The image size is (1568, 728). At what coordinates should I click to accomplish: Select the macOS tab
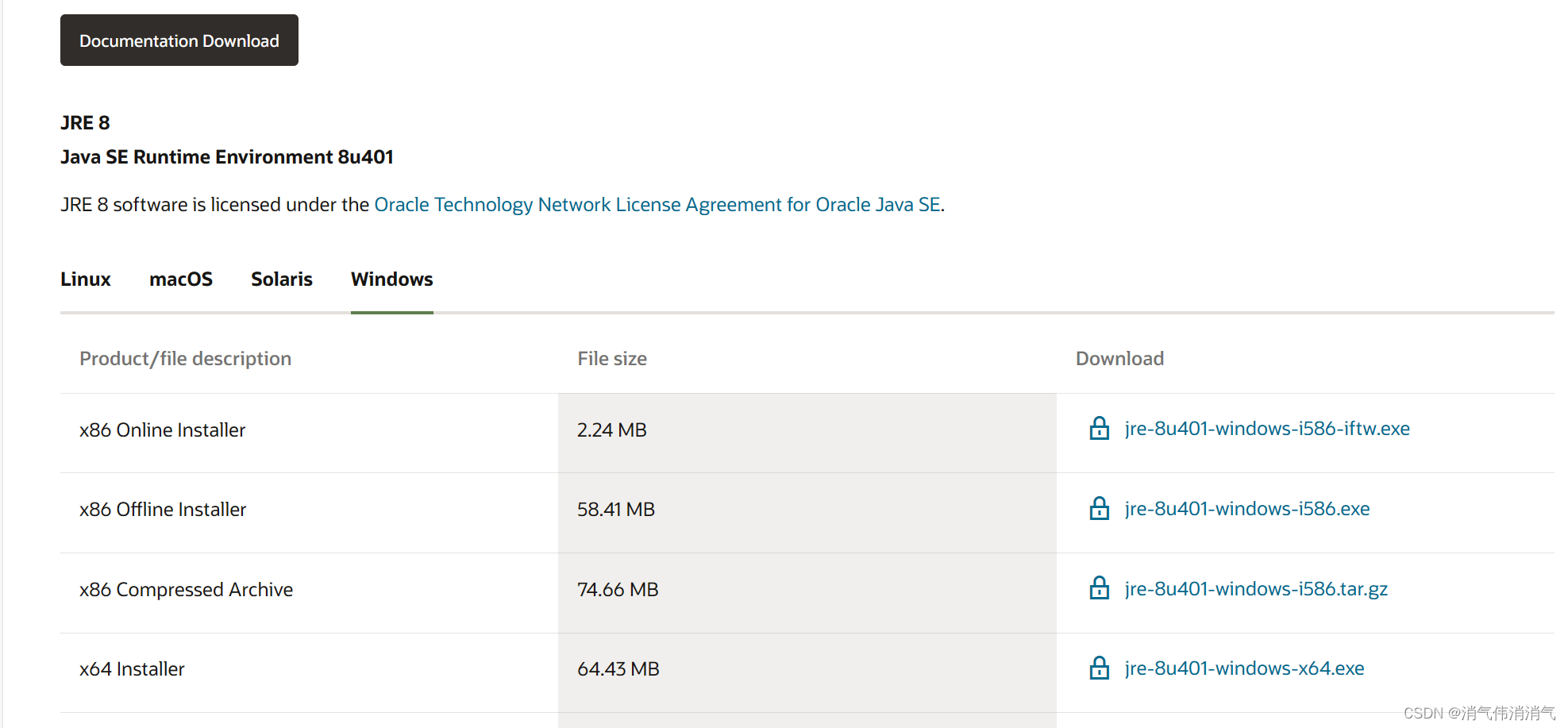coord(181,279)
